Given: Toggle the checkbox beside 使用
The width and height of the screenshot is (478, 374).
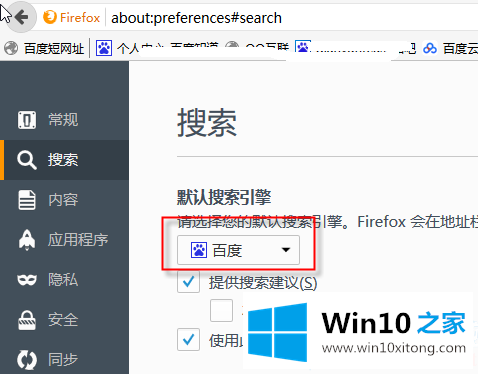Looking at the screenshot, I should pyautogui.click(x=188, y=339).
